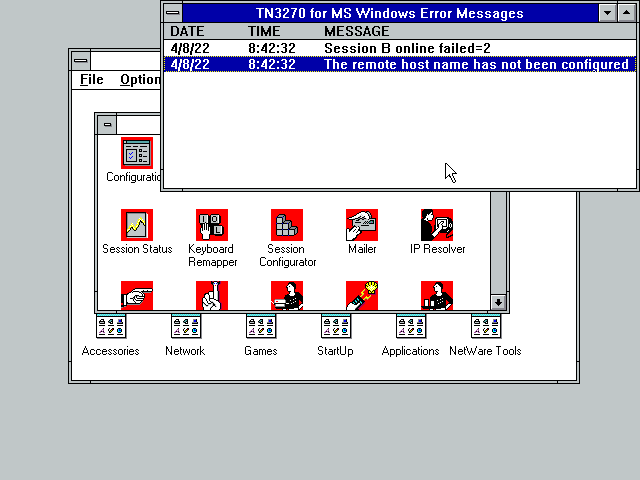Open the StartUp program group
640x480 pixels.
click(336, 327)
